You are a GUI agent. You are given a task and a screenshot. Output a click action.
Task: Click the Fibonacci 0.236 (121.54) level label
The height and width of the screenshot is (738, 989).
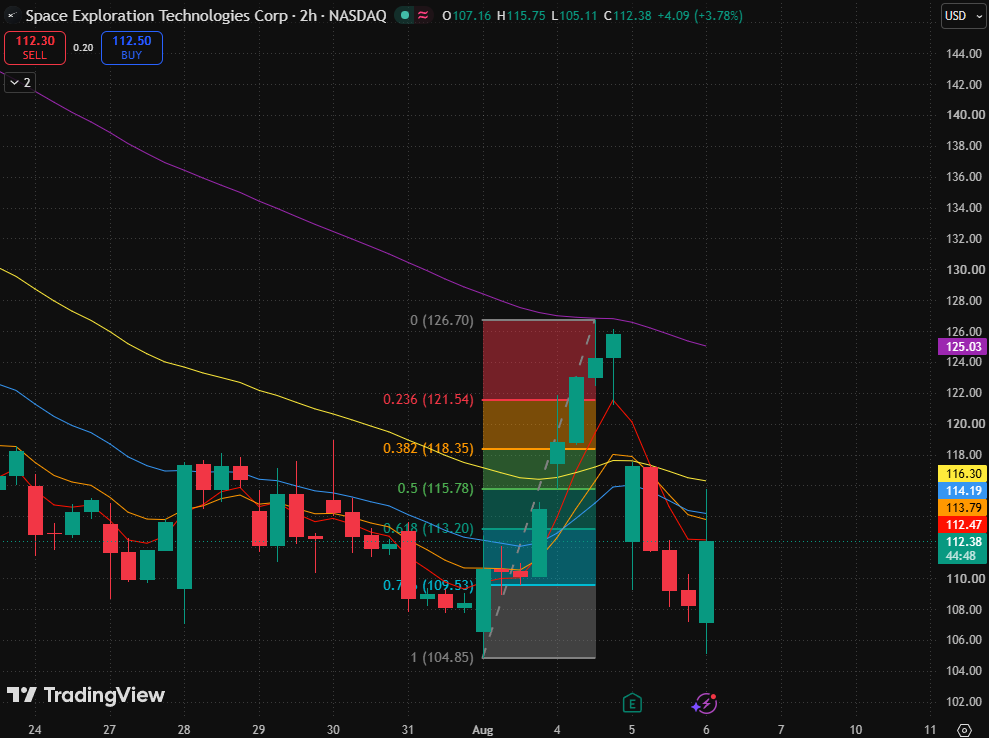tap(428, 399)
